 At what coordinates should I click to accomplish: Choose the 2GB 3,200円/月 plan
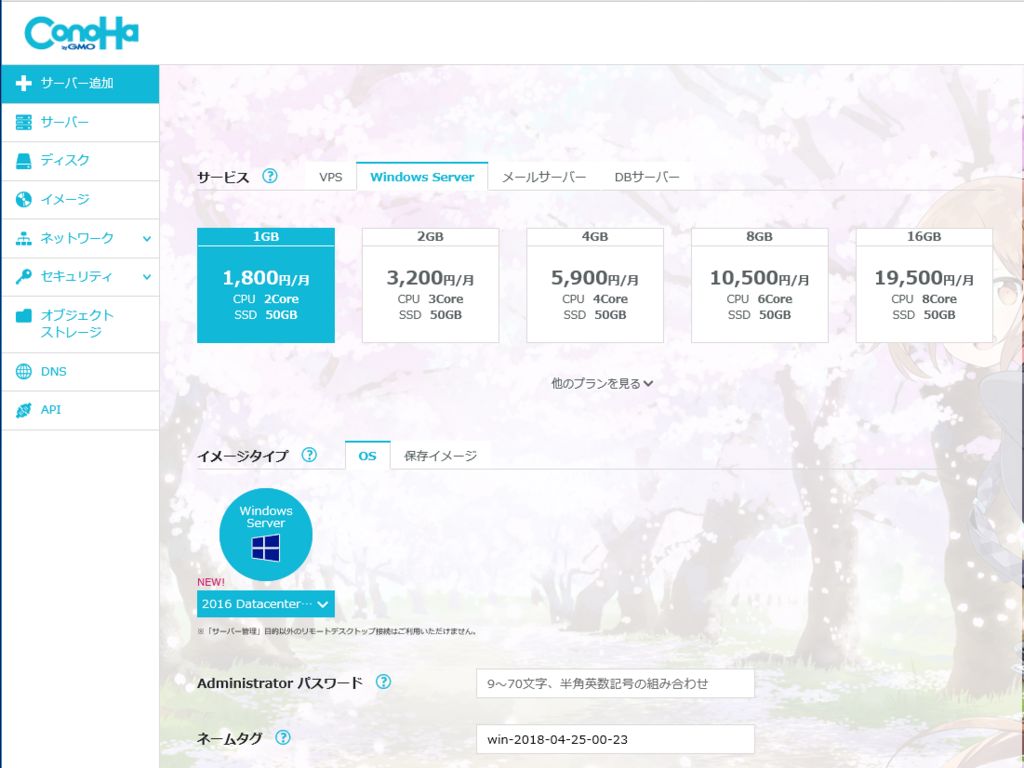coord(430,285)
